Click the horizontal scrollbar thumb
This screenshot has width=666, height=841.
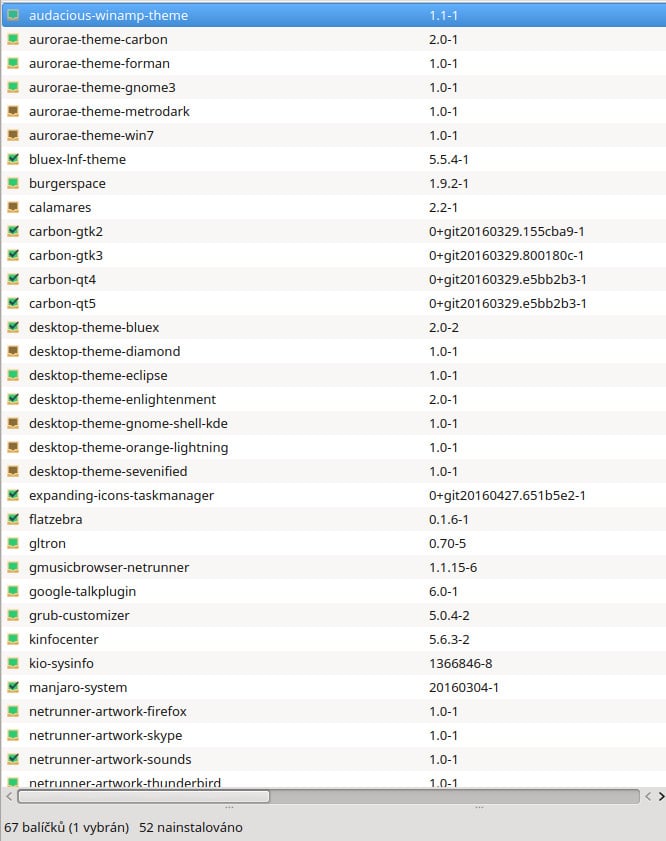click(144, 796)
